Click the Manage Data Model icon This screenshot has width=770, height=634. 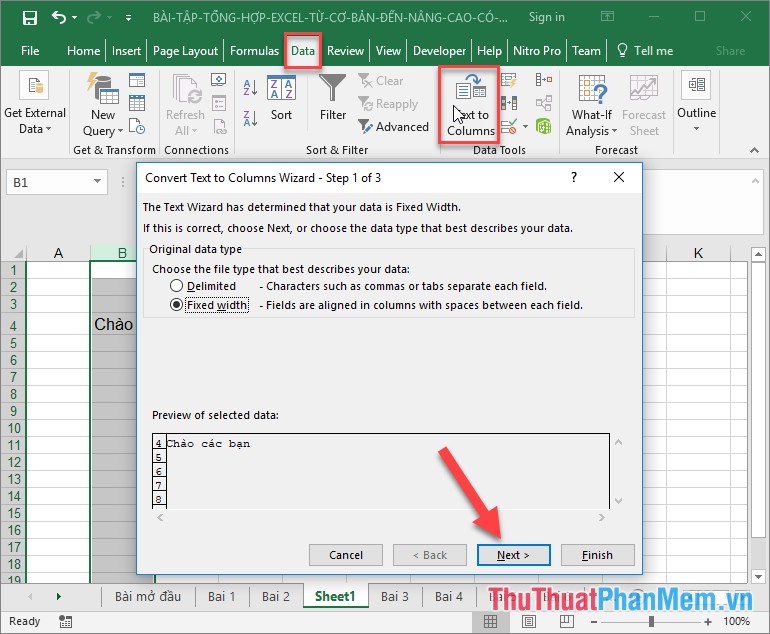(x=544, y=126)
